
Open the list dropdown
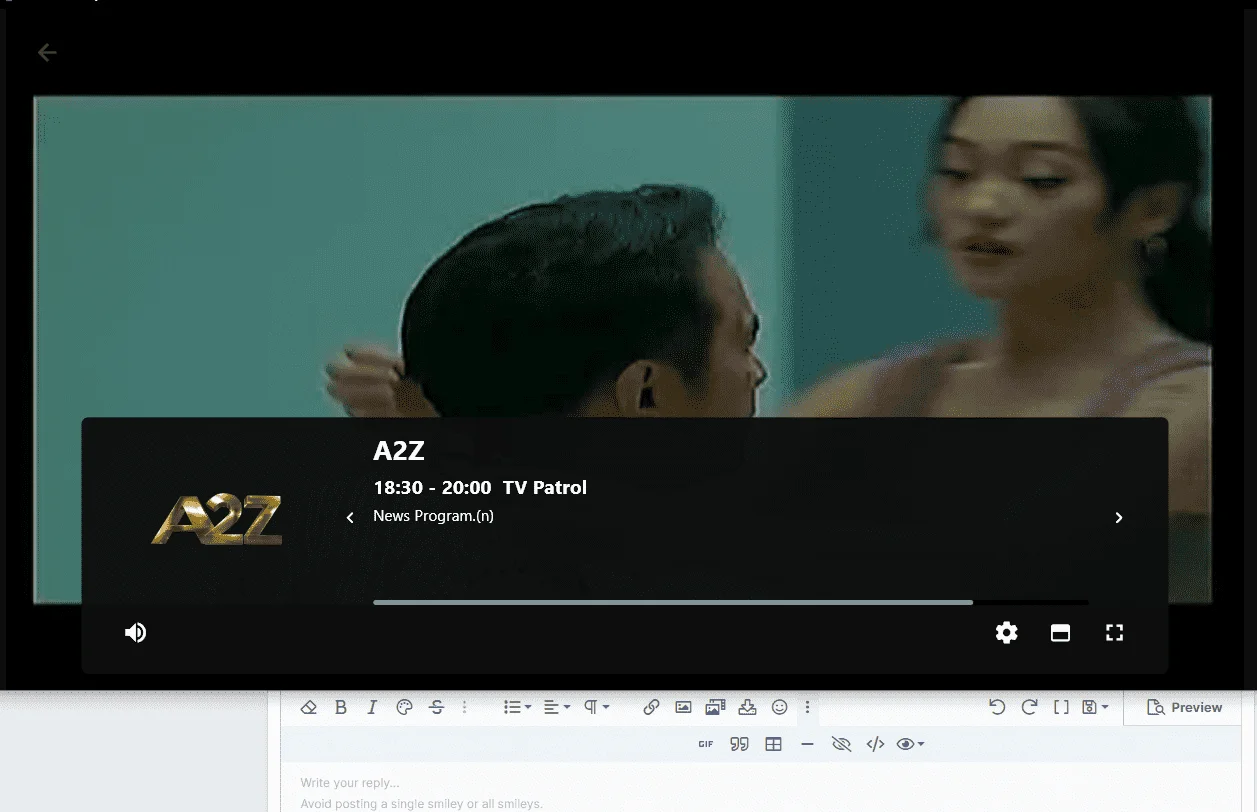pyautogui.click(x=517, y=707)
